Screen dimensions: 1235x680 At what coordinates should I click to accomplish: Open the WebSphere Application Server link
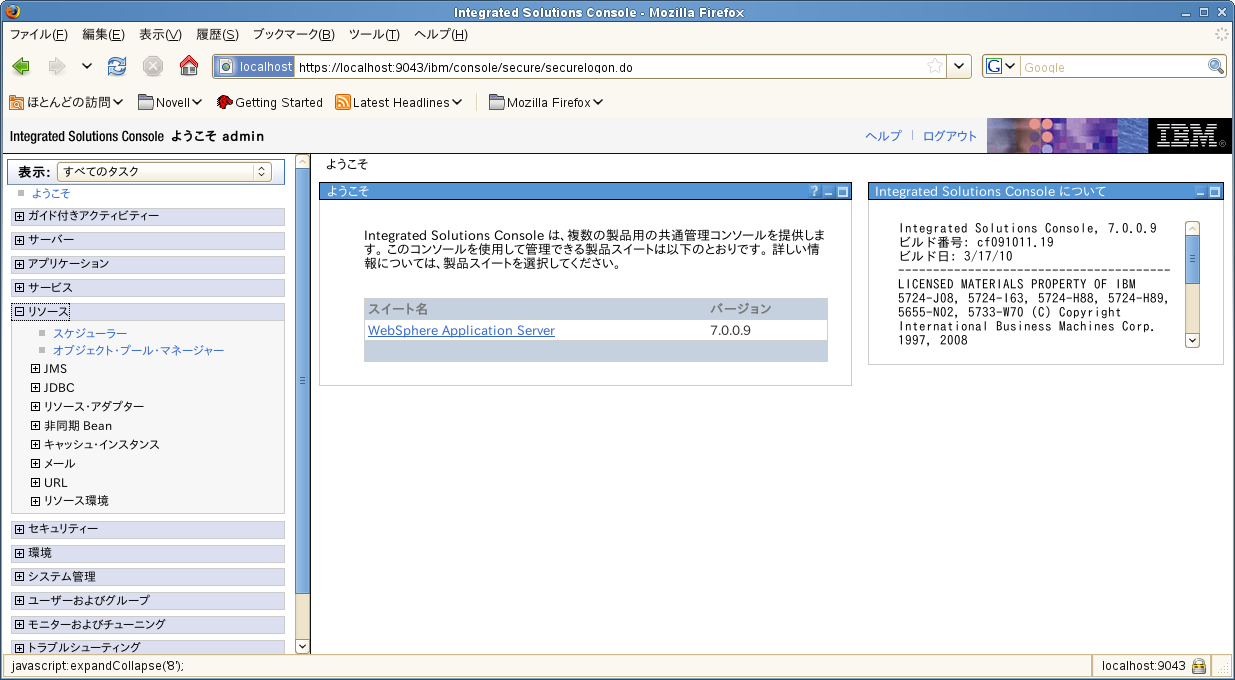[461, 331]
